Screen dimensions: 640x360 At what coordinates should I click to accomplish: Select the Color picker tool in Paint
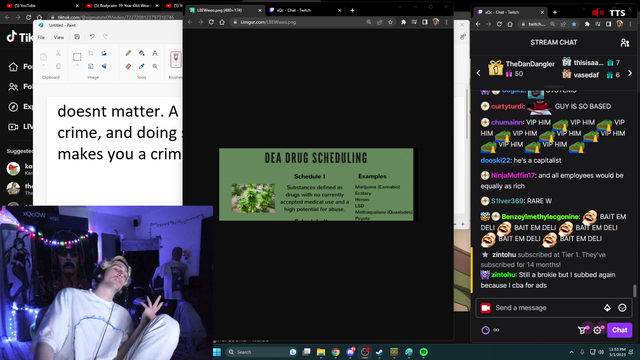pyautogui.click(x=142, y=66)
